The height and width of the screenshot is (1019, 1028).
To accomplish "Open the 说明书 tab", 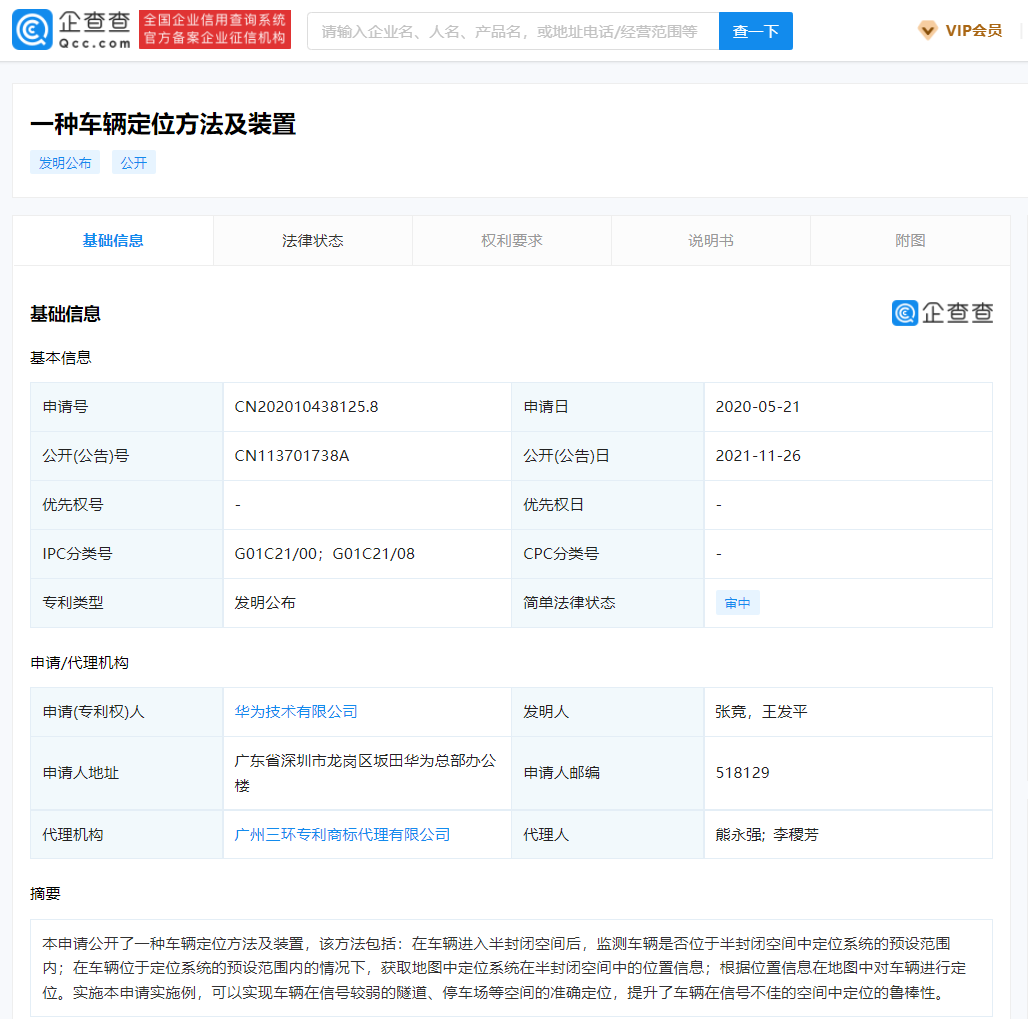I will pyautogui.click(x=710, y=240).
